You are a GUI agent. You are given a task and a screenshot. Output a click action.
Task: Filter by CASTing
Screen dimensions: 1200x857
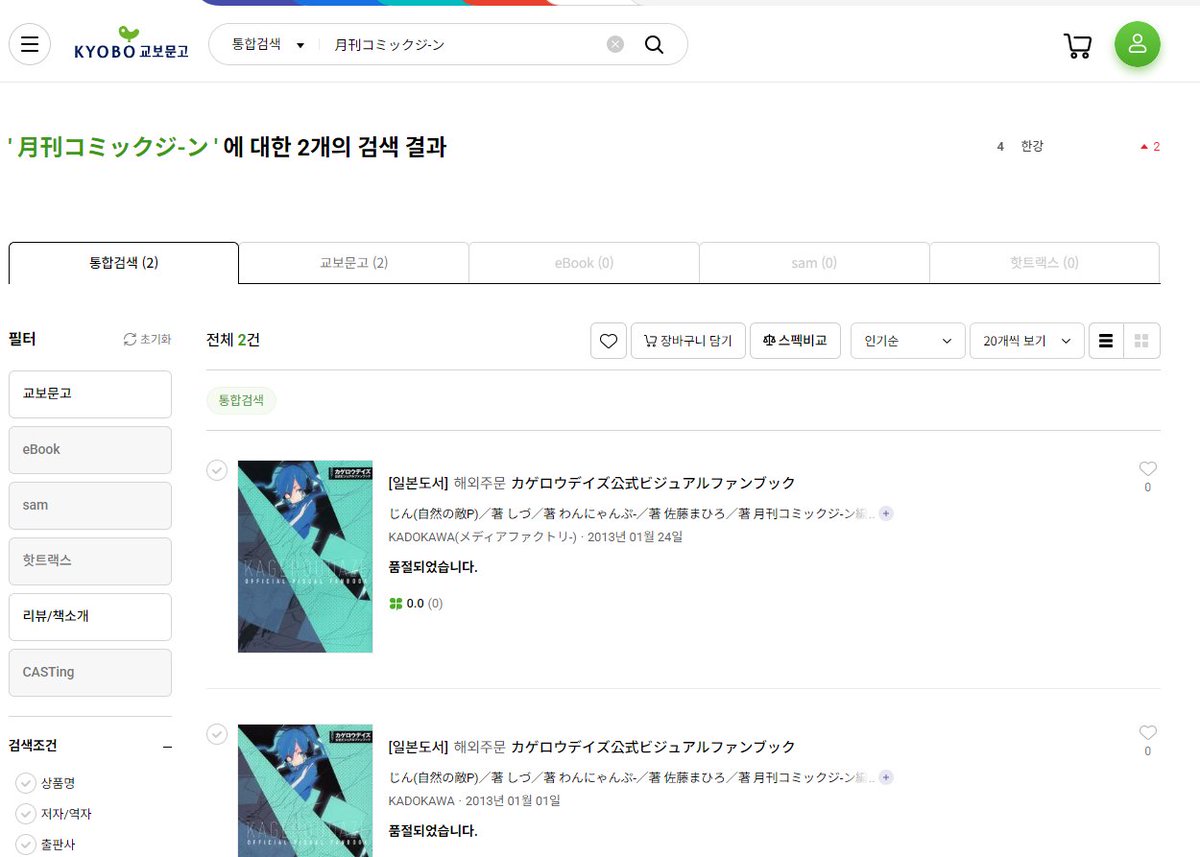[x=90, y=673]
